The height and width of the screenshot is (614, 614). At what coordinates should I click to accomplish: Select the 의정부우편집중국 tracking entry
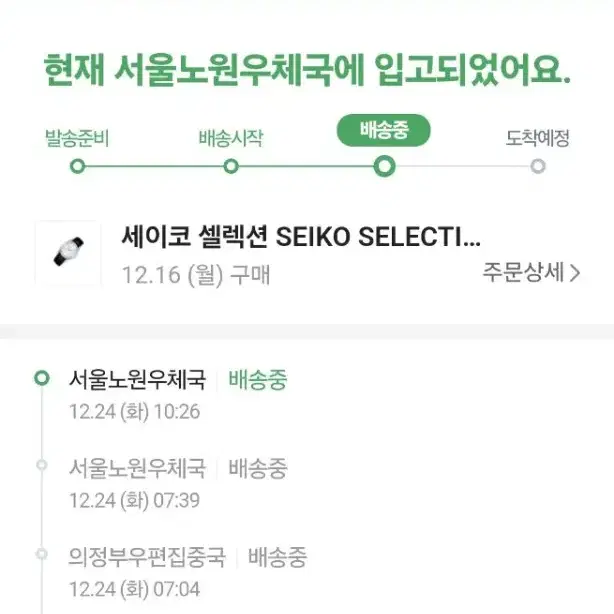[x=188, y=573]
